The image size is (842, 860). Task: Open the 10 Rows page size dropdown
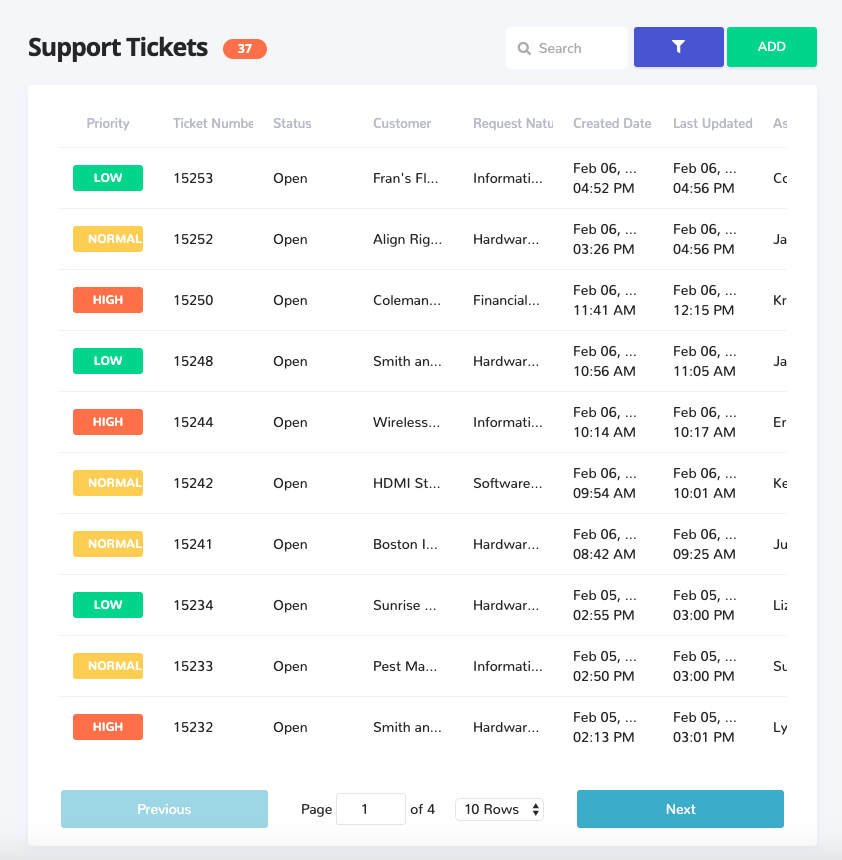[499, 810]
